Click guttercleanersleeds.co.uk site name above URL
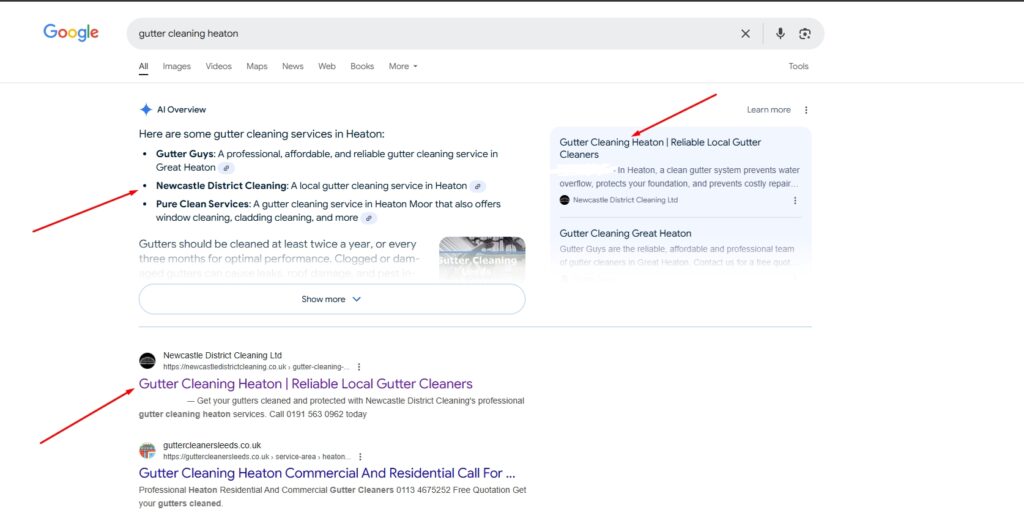The height and width of the screenshot is (521, 1024). click(212, 445)
